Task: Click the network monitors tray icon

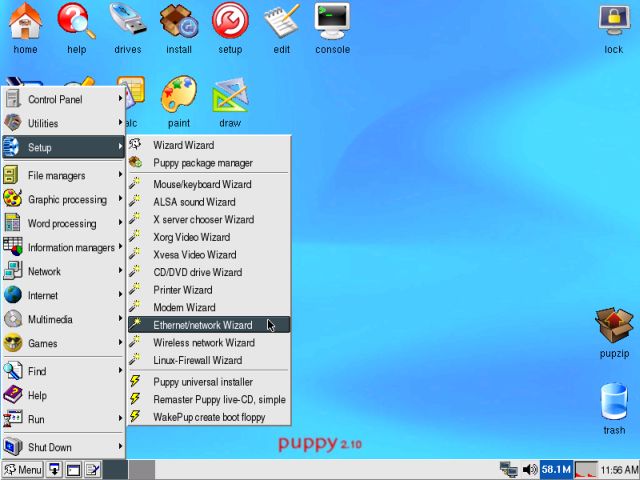Action: point(509,469)
